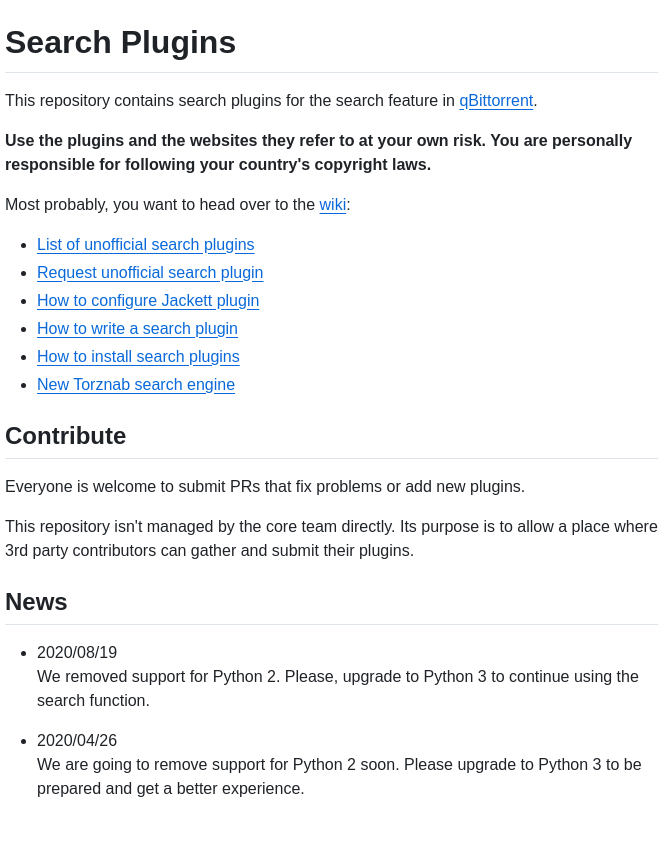Image resolution: width=663 pixels, height=848 pixels.
Task: Visit How to write a search plugin
Action: click(137, 329)
